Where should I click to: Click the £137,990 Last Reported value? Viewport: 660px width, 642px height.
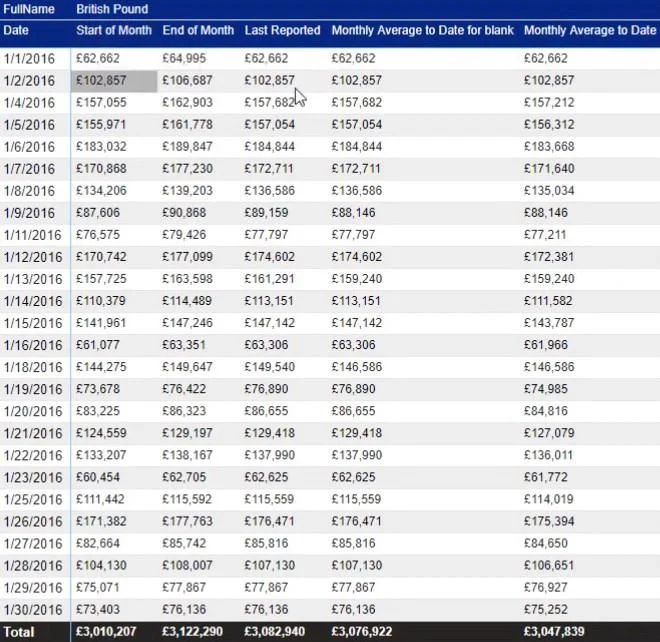tap(269, 455)
